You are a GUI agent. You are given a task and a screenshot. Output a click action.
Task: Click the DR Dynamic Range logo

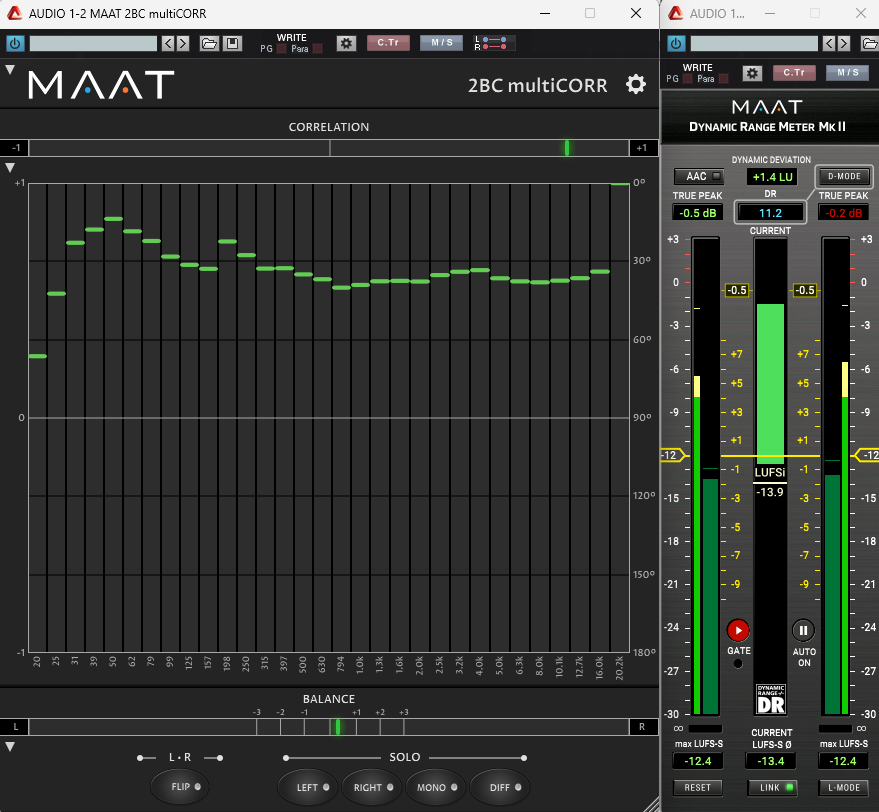771,699
